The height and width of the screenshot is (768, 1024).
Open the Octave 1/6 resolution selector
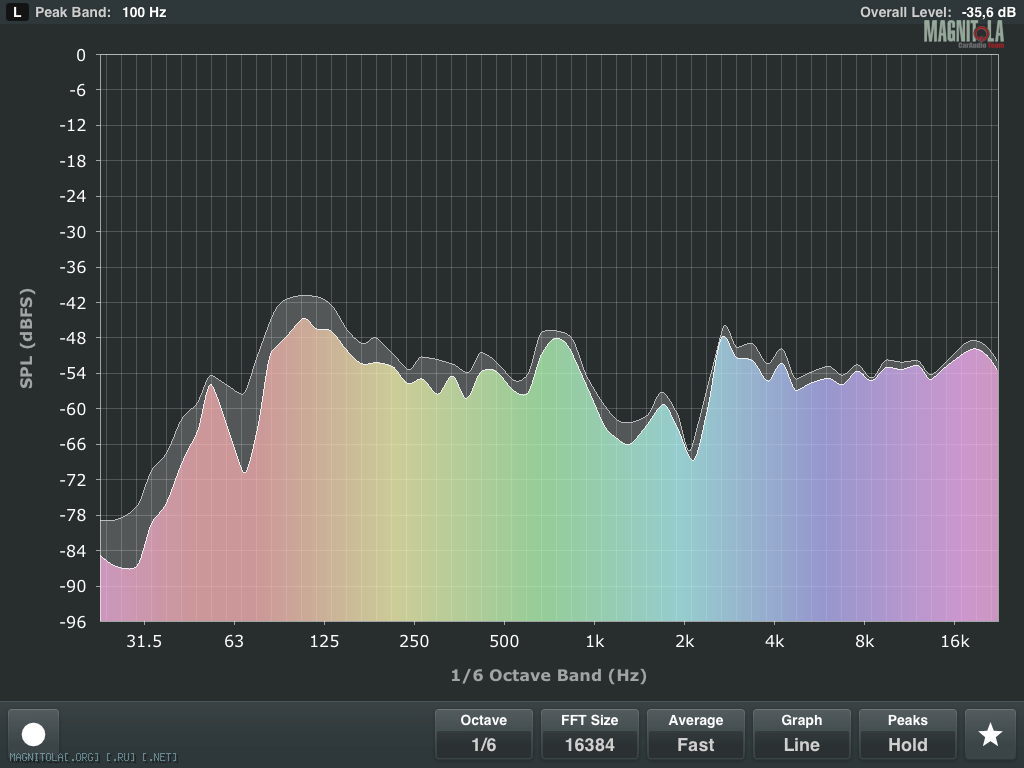pos(484,734)
